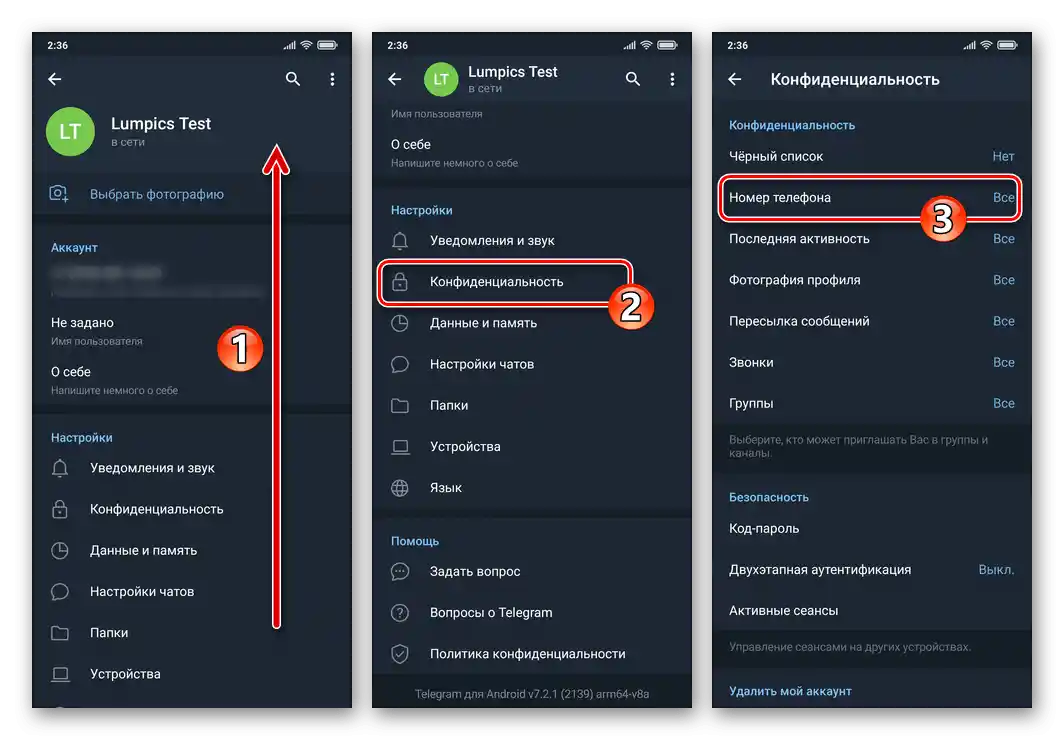Open Двухэтапная аутентификация setting
This screenshot has width=1064, height=740.
[872, 570]
